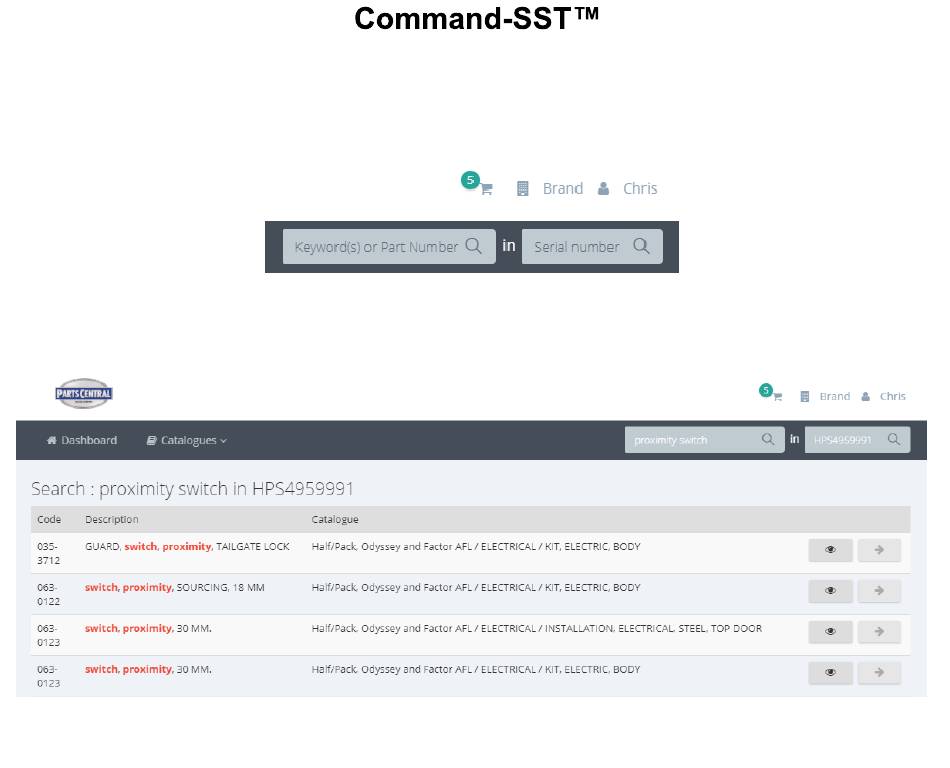Click the search icon in proximity switch field
The height and width of the screenshot is (768, 950).
[x=768, y=439]
